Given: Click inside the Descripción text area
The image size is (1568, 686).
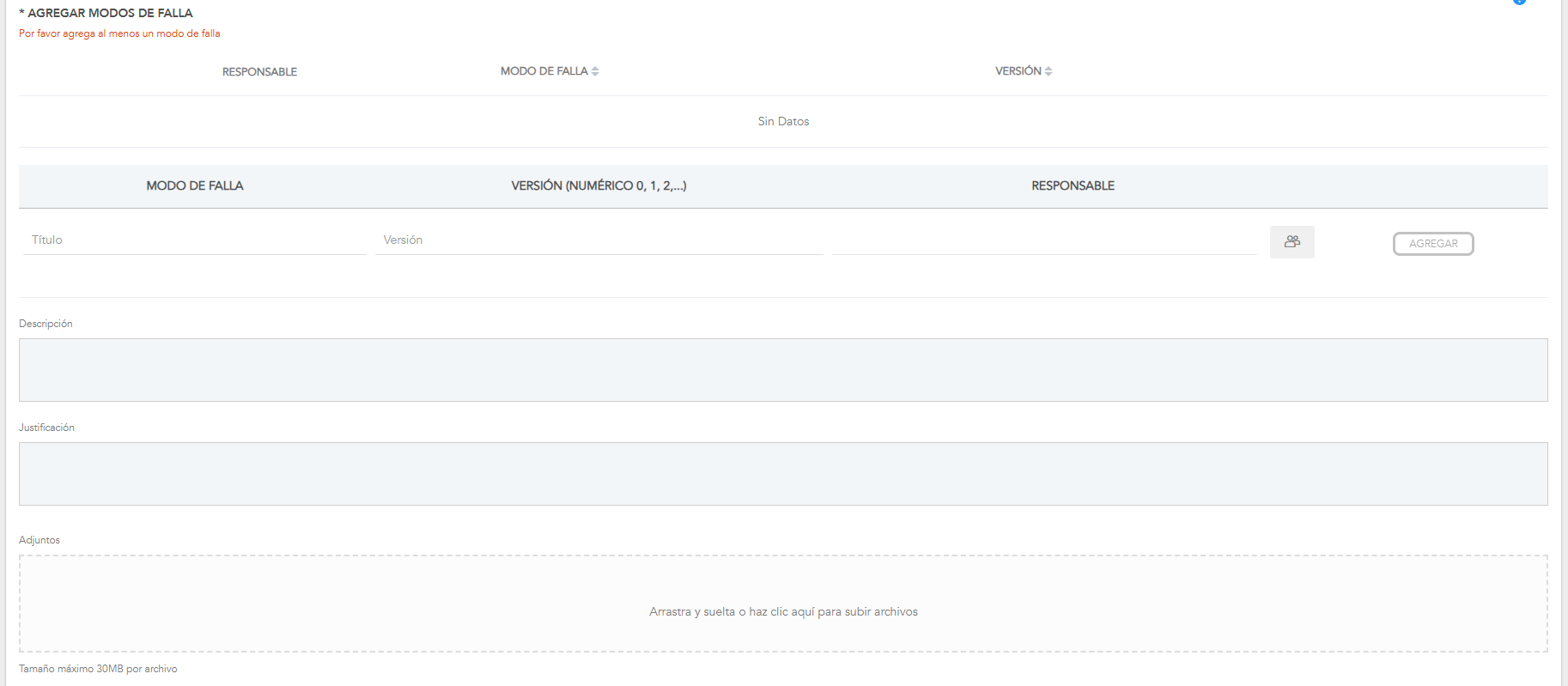Looking at the screenshot, I should 783,370.
